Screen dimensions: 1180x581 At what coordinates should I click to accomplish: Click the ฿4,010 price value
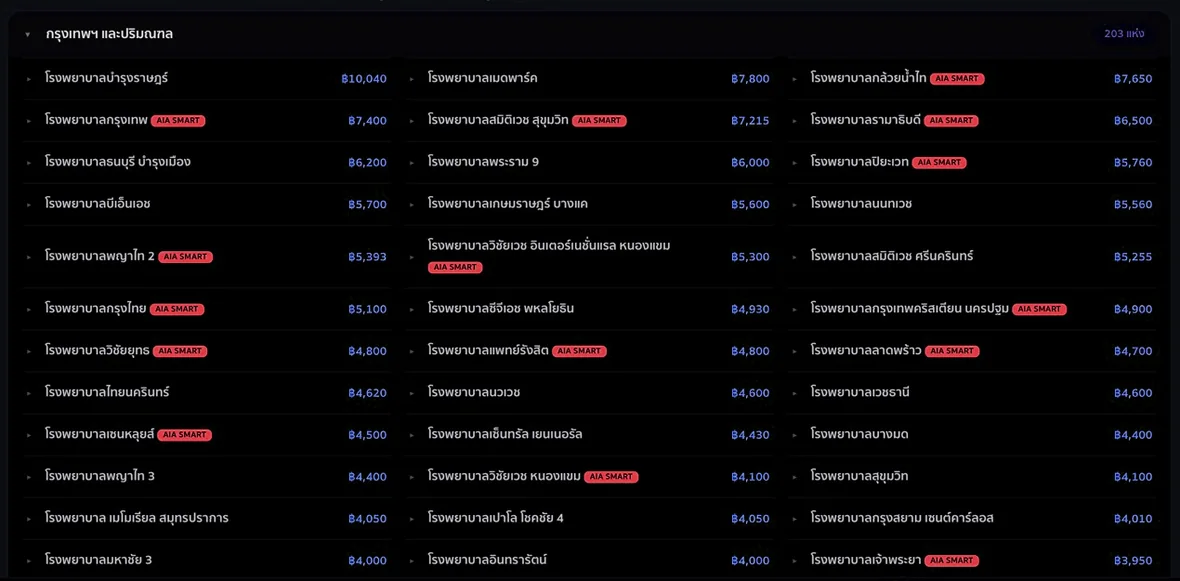coord(1133,519)
